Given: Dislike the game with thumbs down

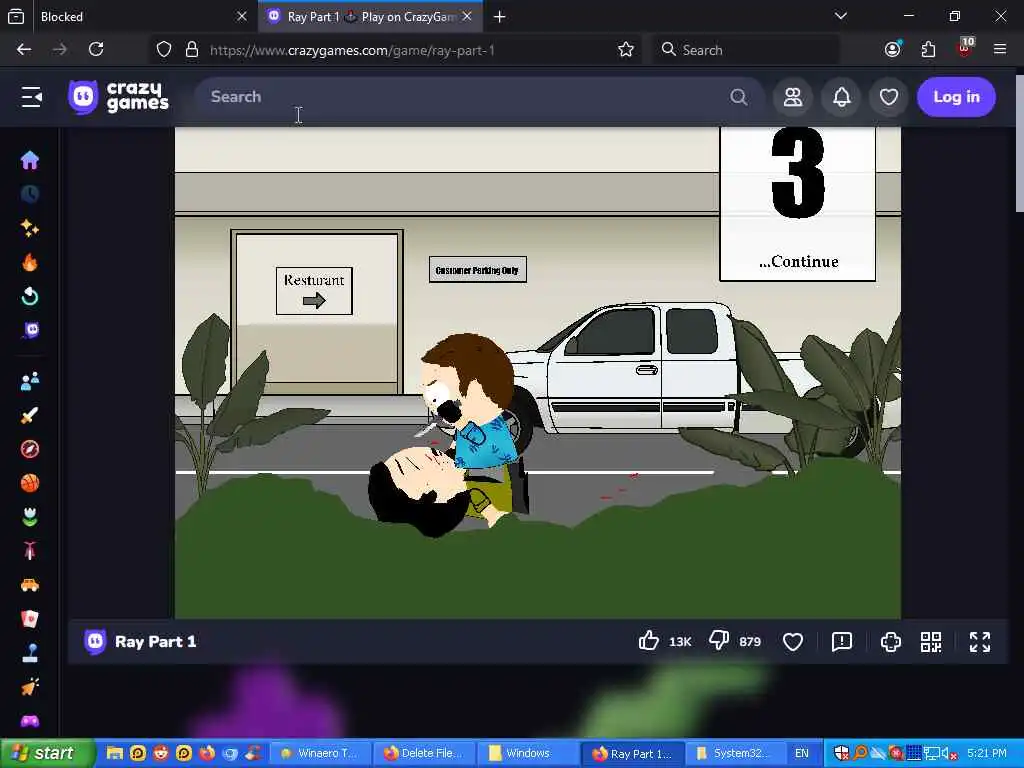Looking at the screenshot, I should (x=719, y=641).
